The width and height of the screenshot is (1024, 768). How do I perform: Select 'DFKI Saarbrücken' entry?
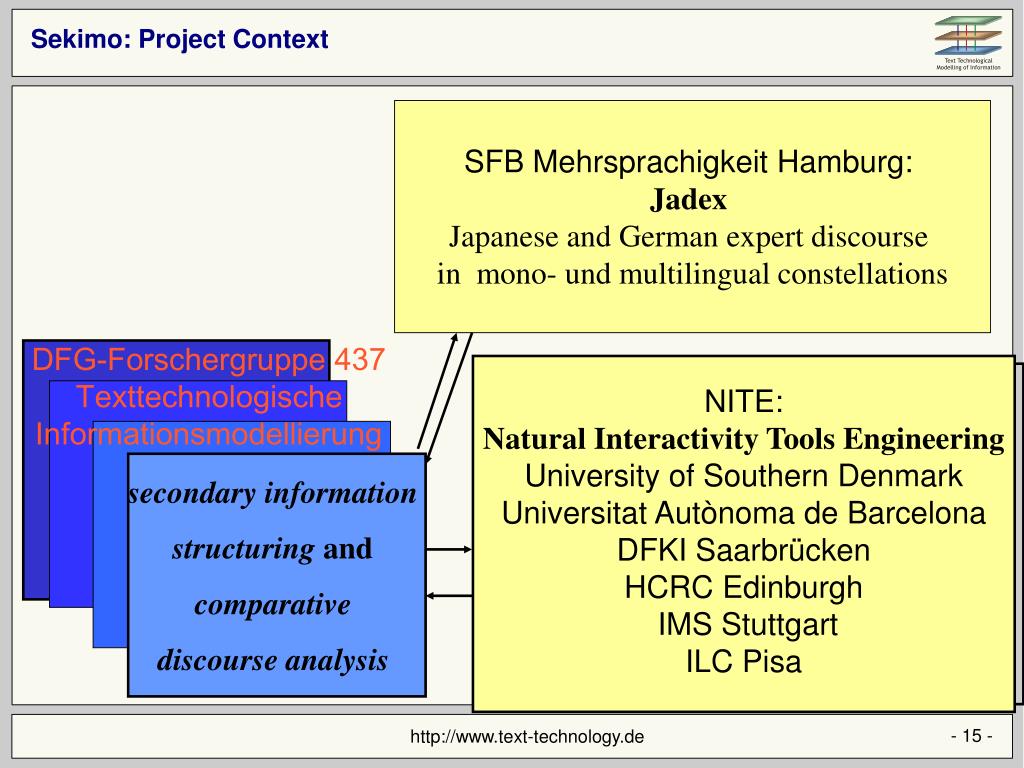(x=743, y=550)
